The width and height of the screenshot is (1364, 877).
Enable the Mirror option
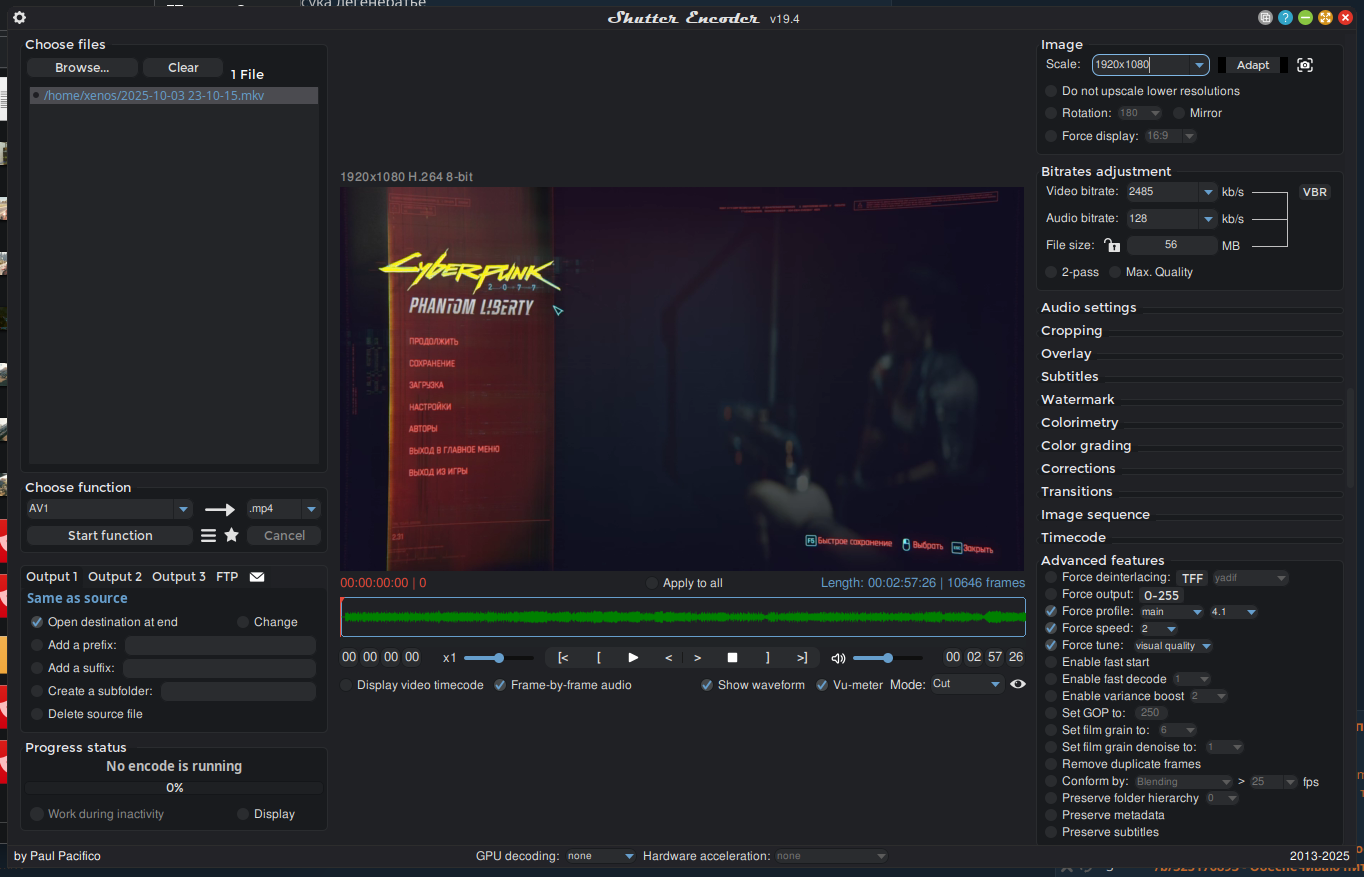tap(1179, 113)
